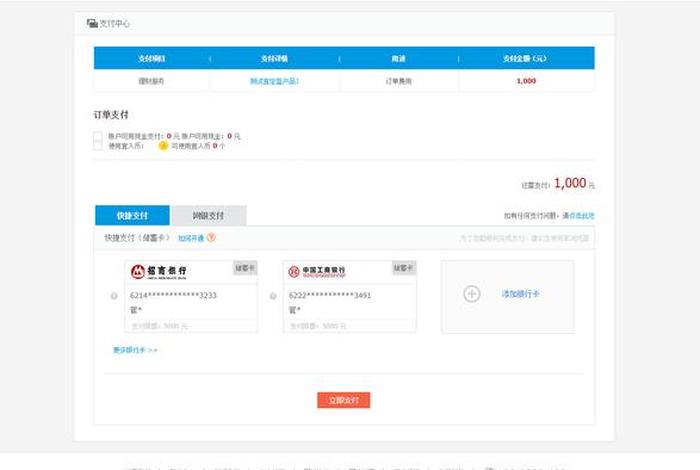Select the card ending in 3233
Screen dimensions: 700x470
[114, 295]
